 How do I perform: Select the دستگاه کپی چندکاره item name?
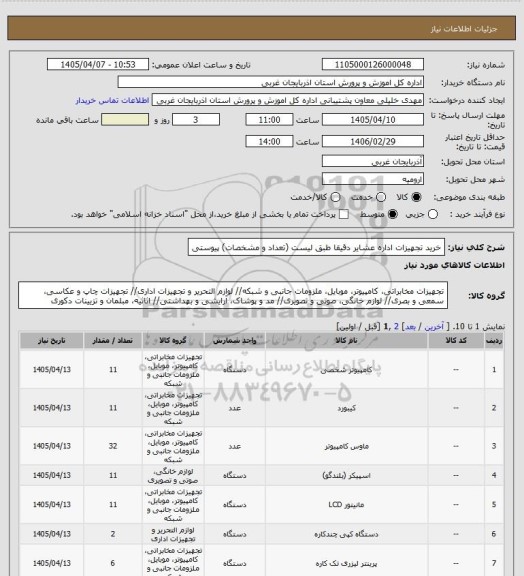(346, 534)
